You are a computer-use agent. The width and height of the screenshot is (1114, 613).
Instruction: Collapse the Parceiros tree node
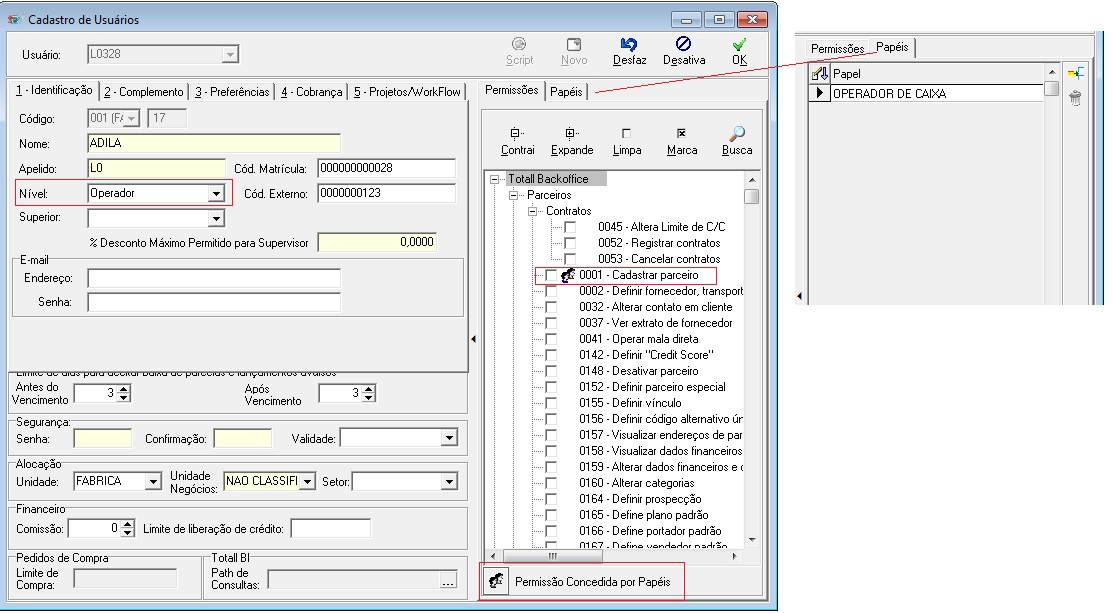tap(513, 195)
